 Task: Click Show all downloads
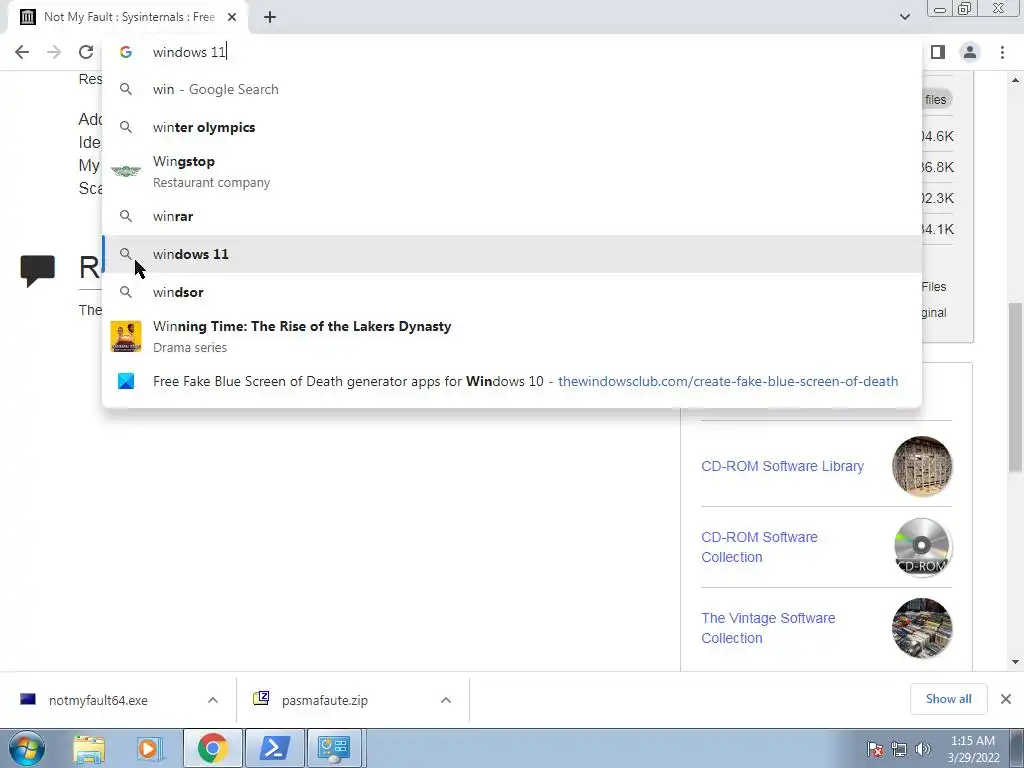click(x=948, y=699)
